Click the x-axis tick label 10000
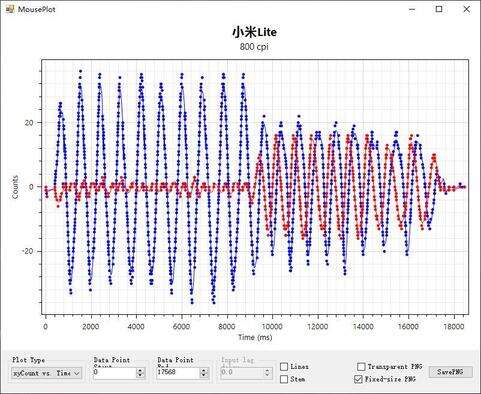The image size is (481, 394). [x=272, y=326]
